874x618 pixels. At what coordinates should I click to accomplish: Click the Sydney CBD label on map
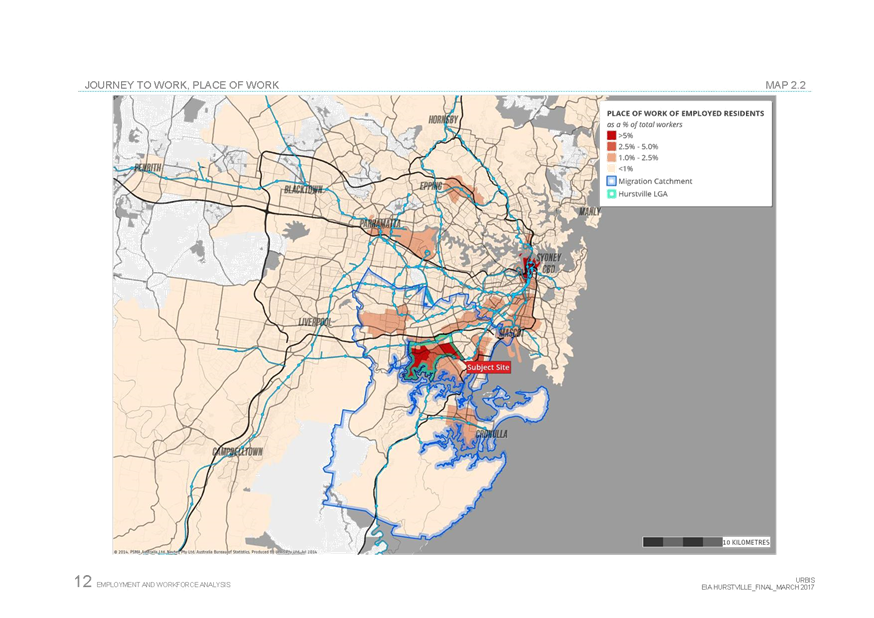coord(549,262)
